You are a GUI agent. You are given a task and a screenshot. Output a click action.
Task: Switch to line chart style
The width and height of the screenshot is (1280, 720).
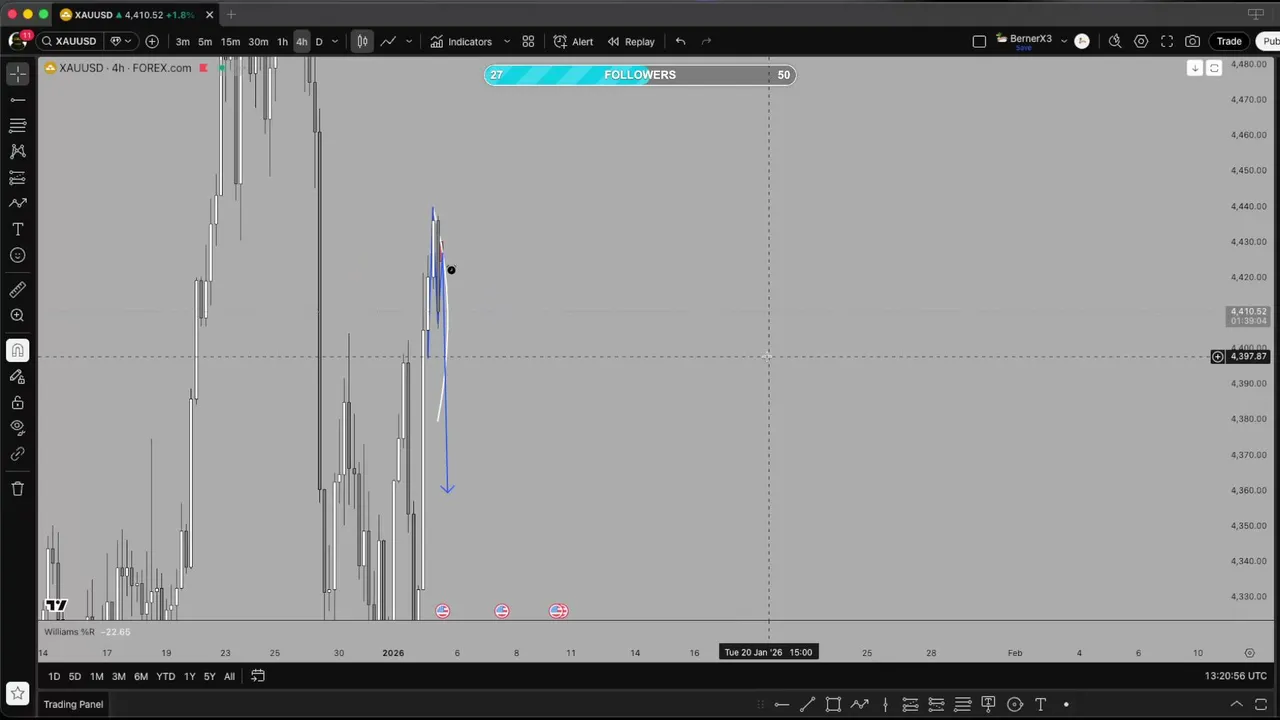click(387, 41)
